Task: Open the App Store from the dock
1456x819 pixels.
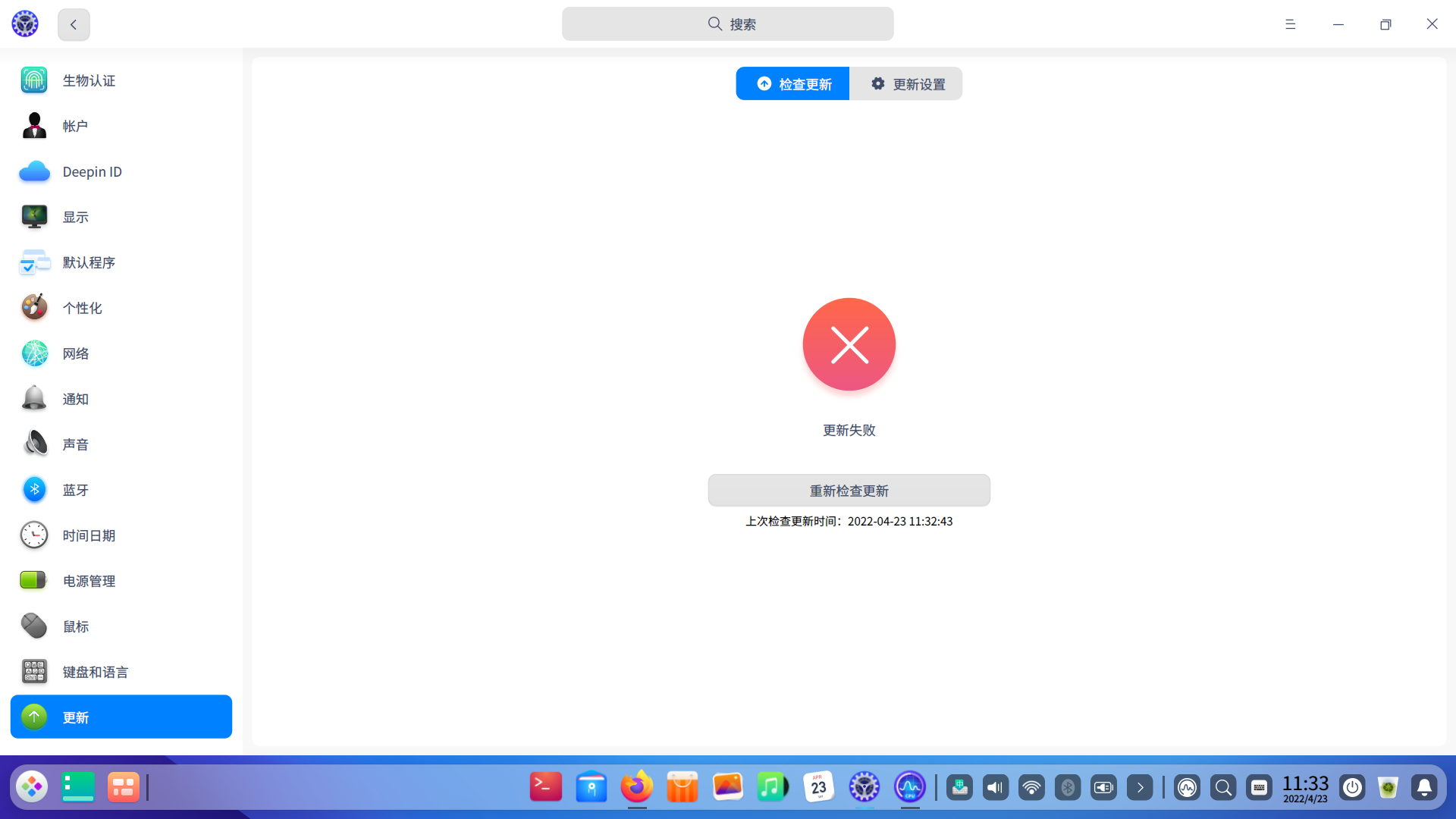Action: tap(682, 787)
